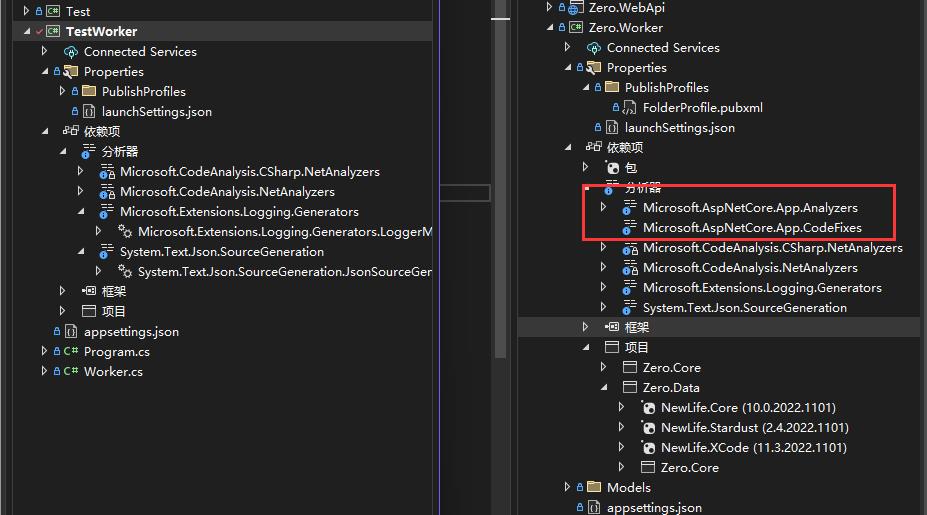
Task: Click the launchSettings.json file icon under TestWorker
Action: (89, 111)
